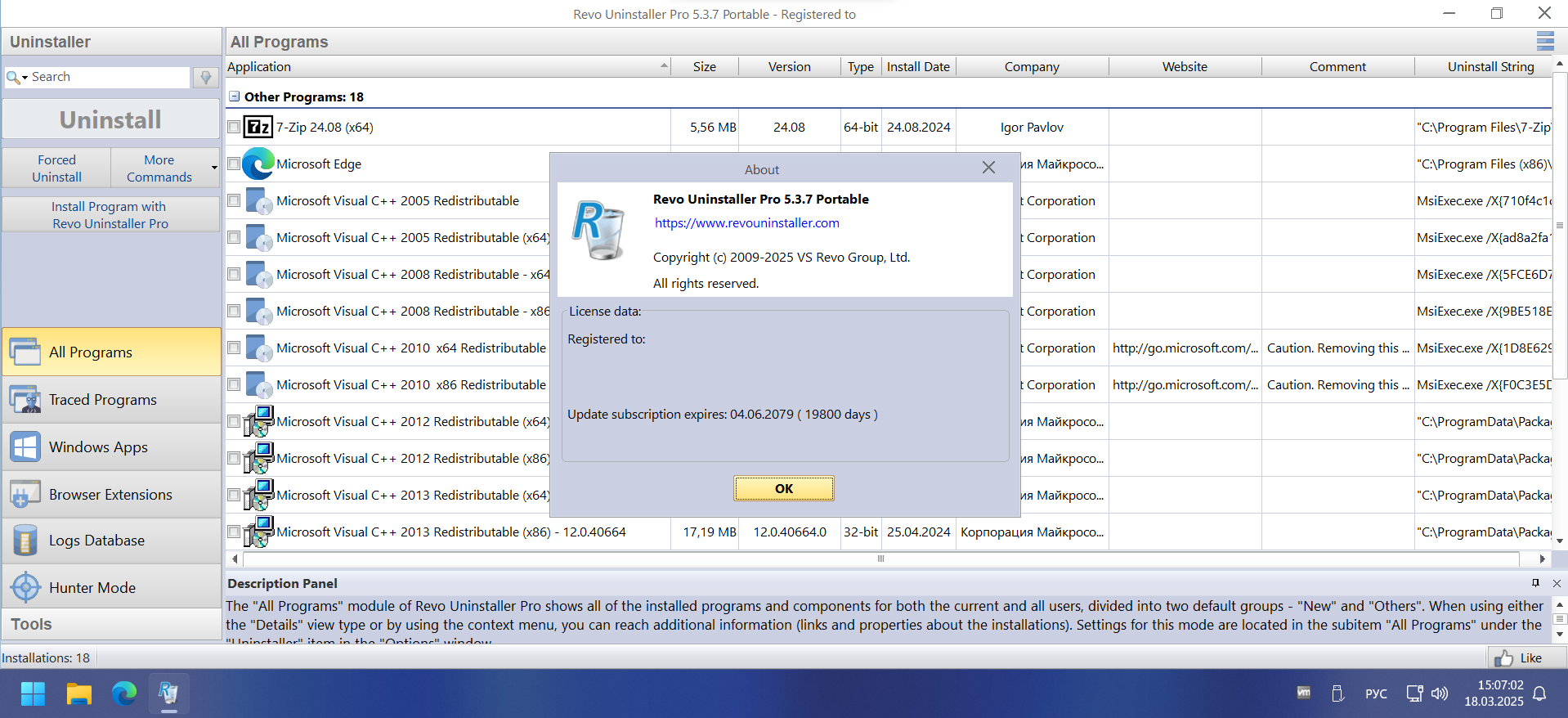Image resolution: width=1568 pixels, height=718 pixels.
Task: Click OK in the About dialog
Action: coord(784,488)
